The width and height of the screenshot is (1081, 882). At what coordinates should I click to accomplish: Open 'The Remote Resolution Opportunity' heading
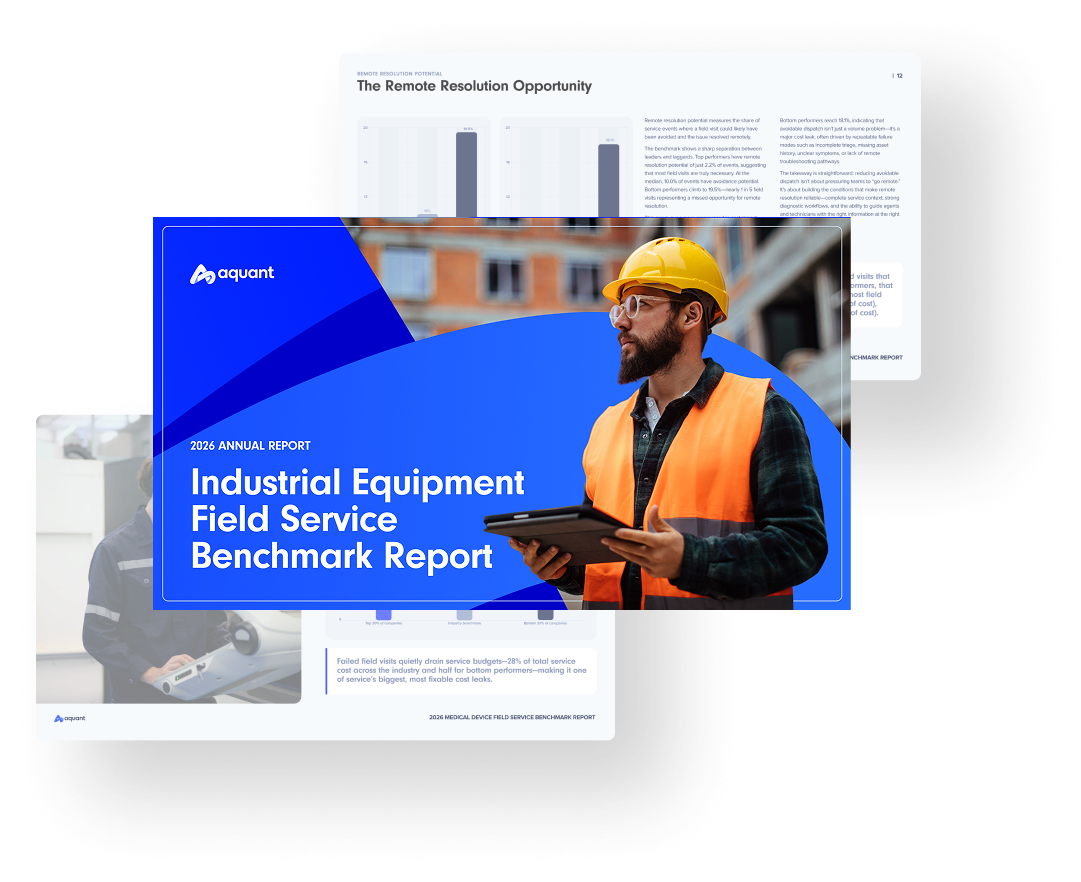point(473,87)
